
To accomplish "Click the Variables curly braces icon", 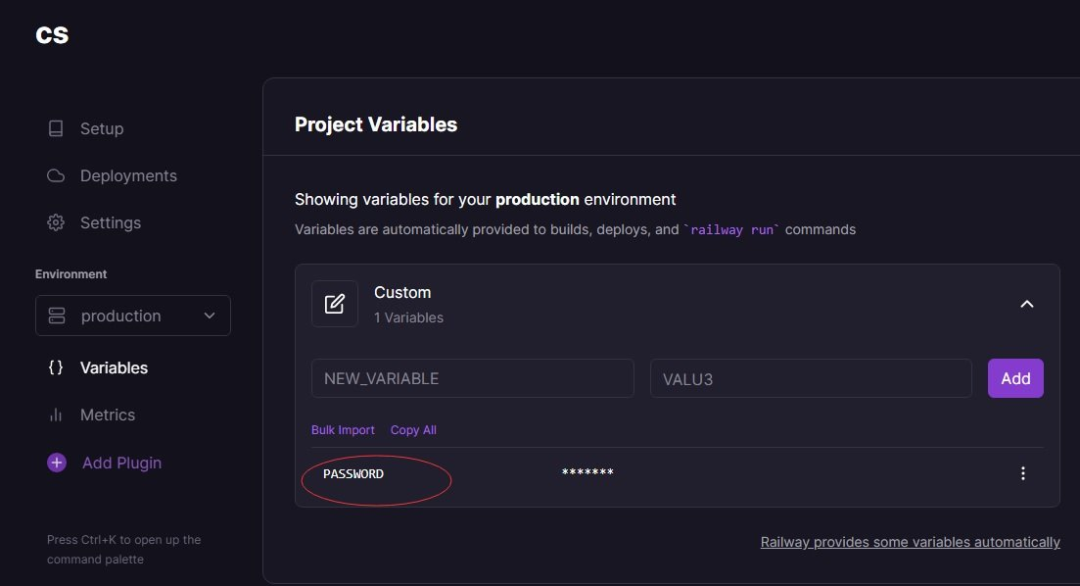I will [x=56, y=368].
